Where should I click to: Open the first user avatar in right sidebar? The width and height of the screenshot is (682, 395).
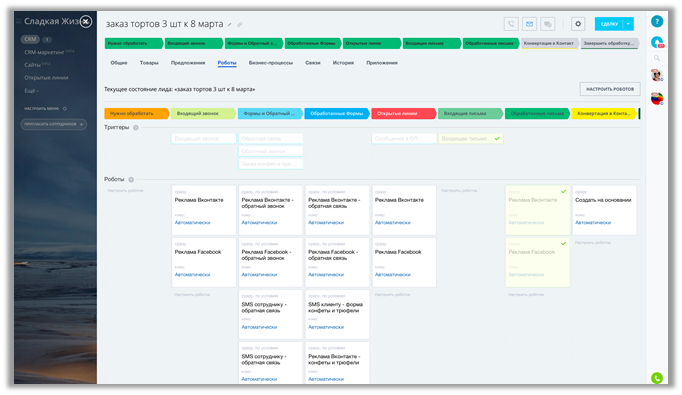657,75
